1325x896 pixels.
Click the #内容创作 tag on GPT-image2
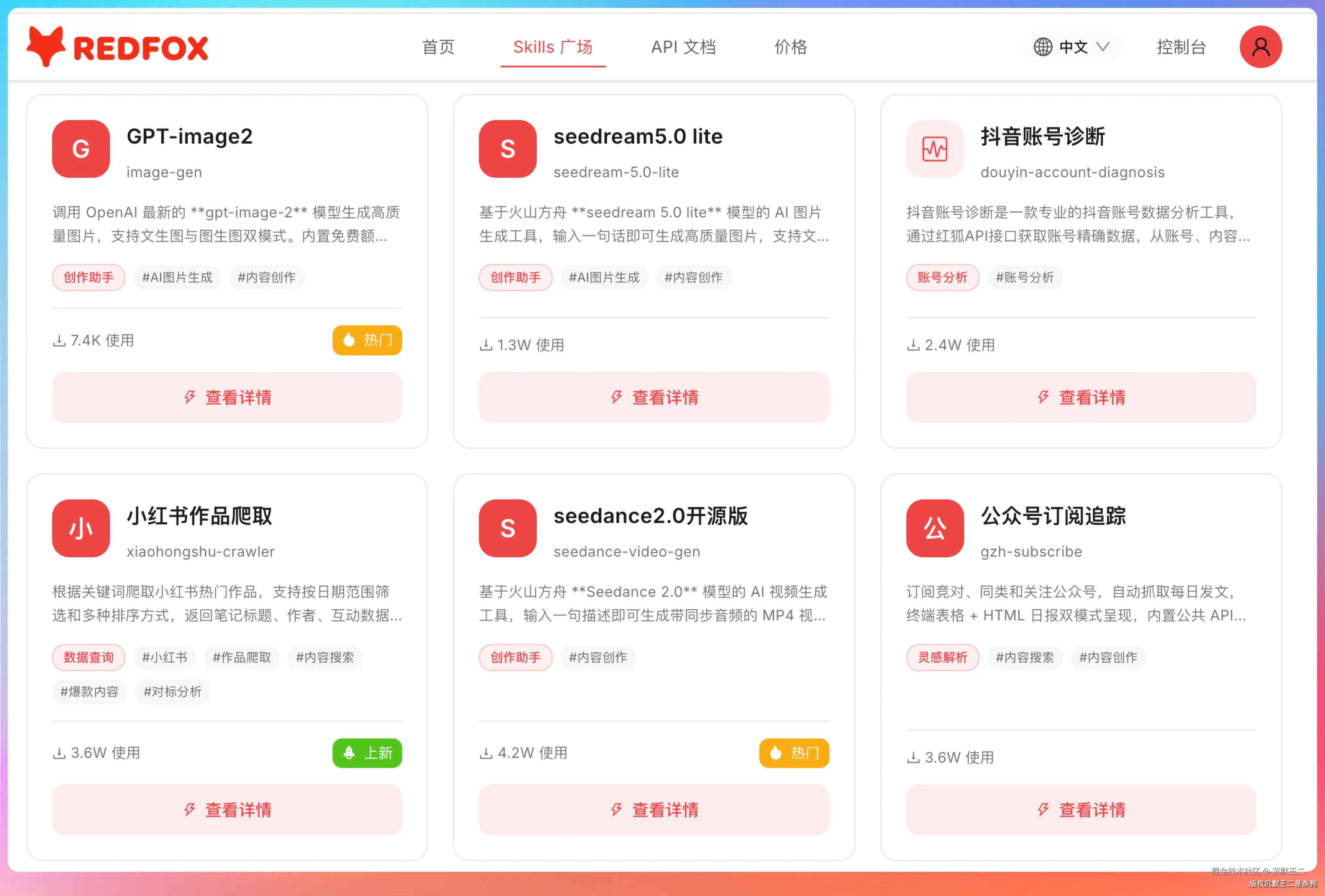(x=267, y=278)
